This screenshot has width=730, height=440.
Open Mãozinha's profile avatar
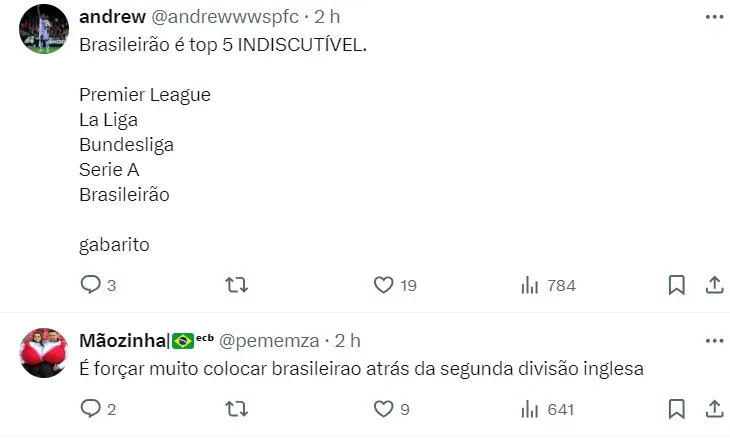tap(43, 352)
